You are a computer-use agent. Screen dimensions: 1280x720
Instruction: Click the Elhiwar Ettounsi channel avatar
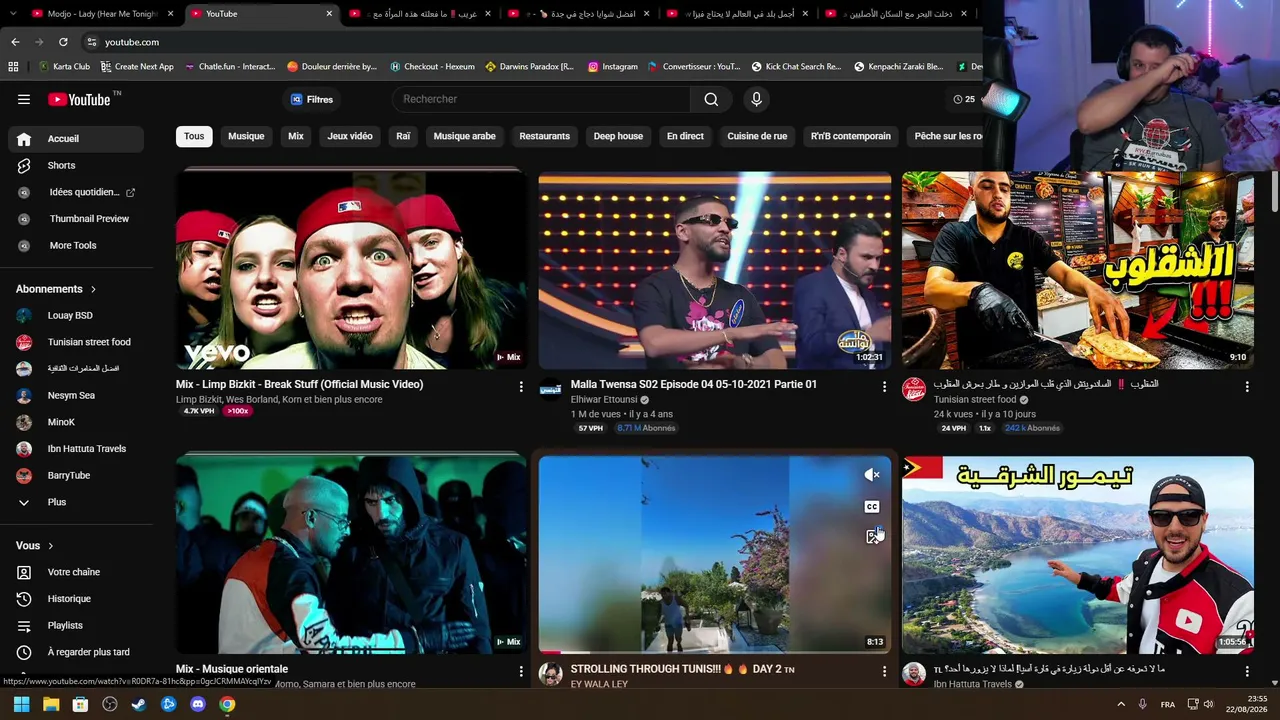coord(551,389)
